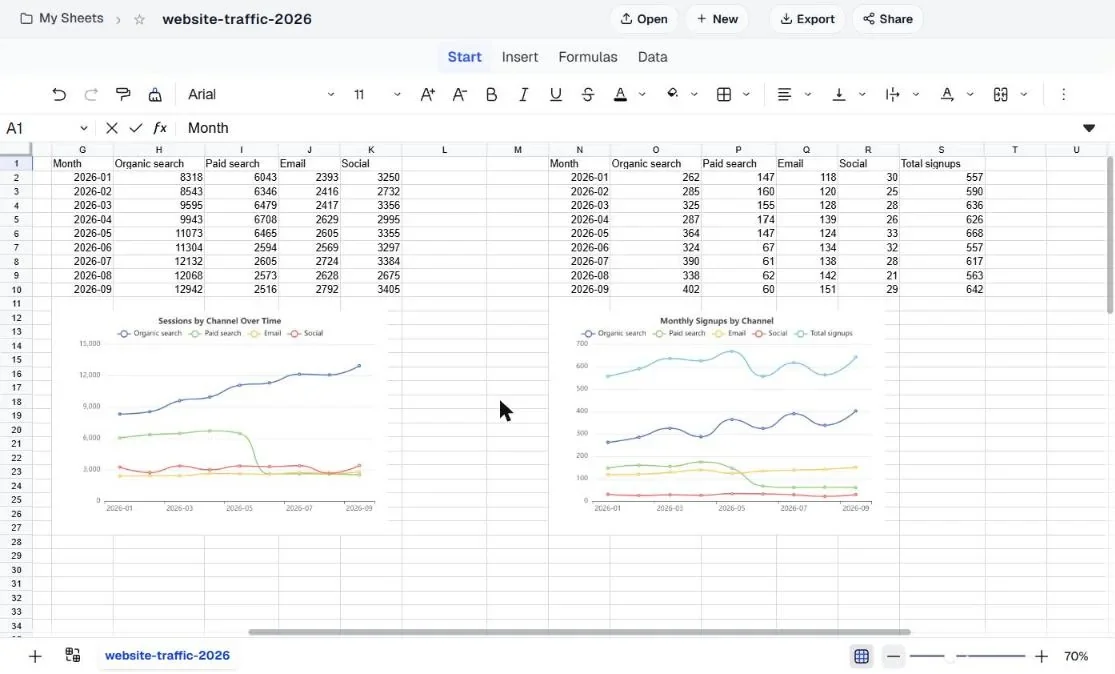Click the merge cells icon
Viewport: 1115px width, 674px height.
pos(1001,95)
